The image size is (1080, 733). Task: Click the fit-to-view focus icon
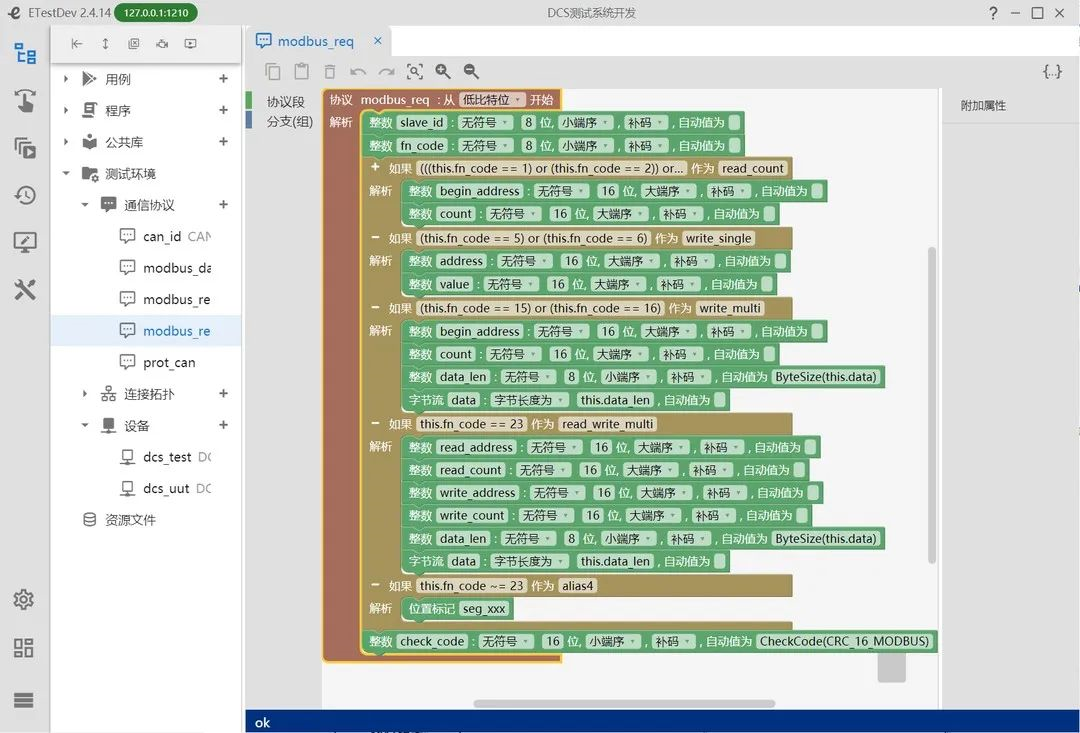(x=415, y=71)
